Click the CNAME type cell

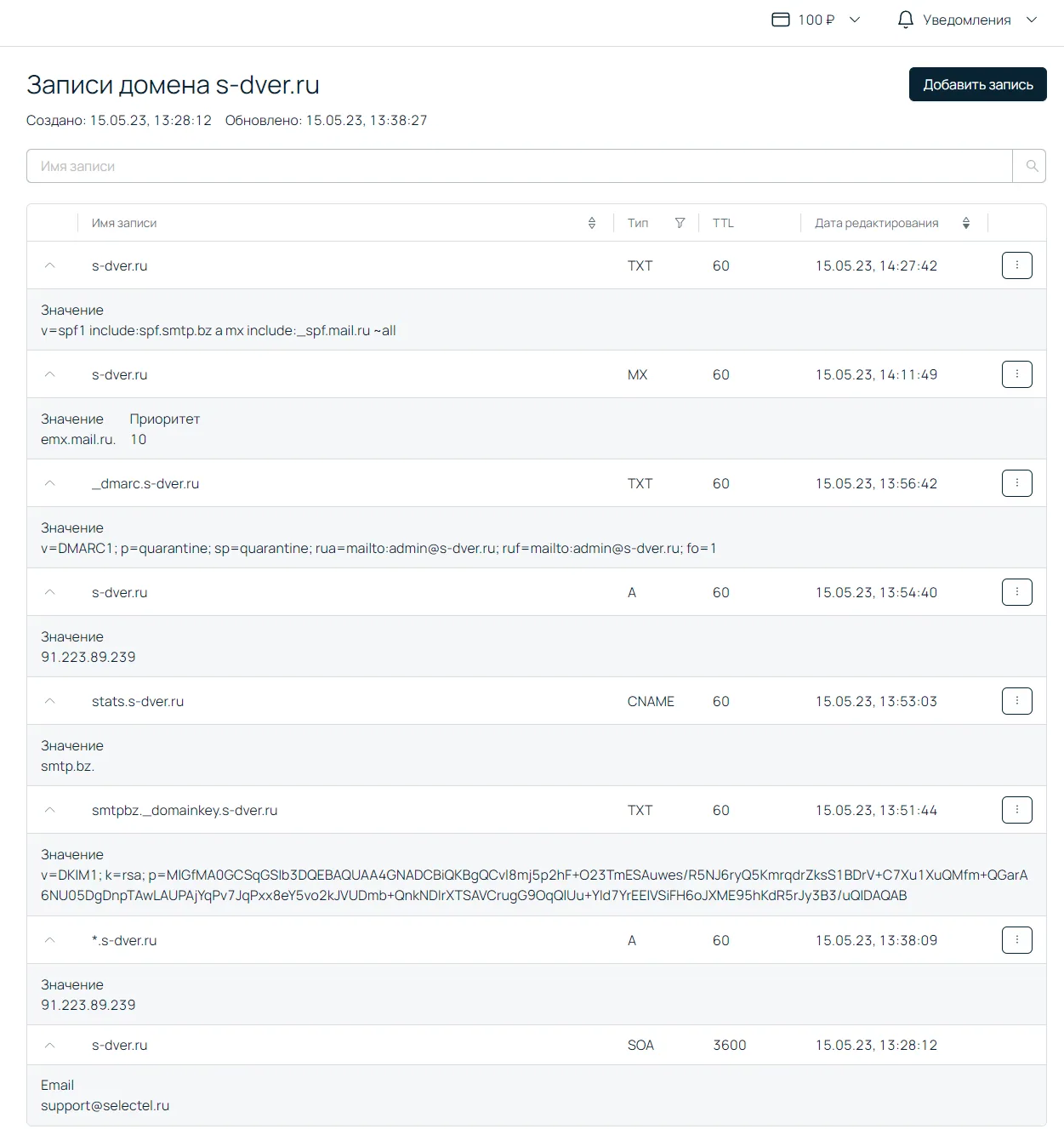651,701
